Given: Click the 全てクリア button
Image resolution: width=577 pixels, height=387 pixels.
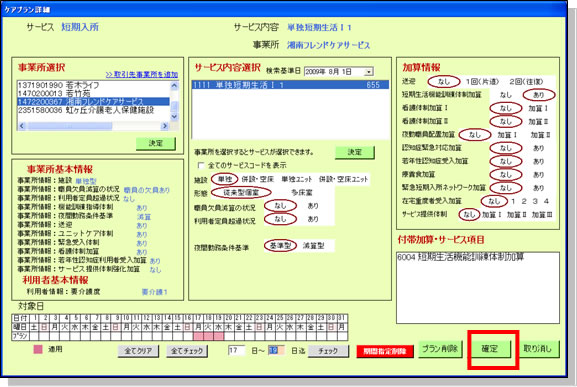Looking at the screenshot, I should [x=138, y=351].
